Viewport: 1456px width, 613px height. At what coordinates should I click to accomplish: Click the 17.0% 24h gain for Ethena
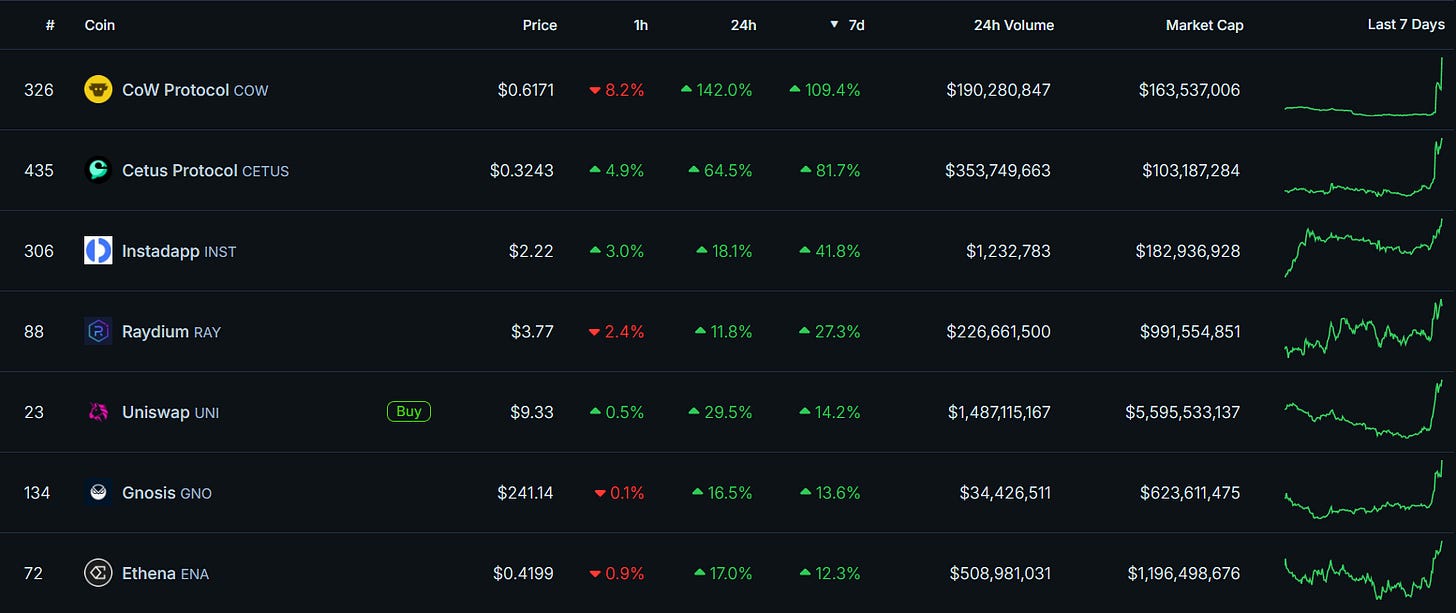click(723, 573)
